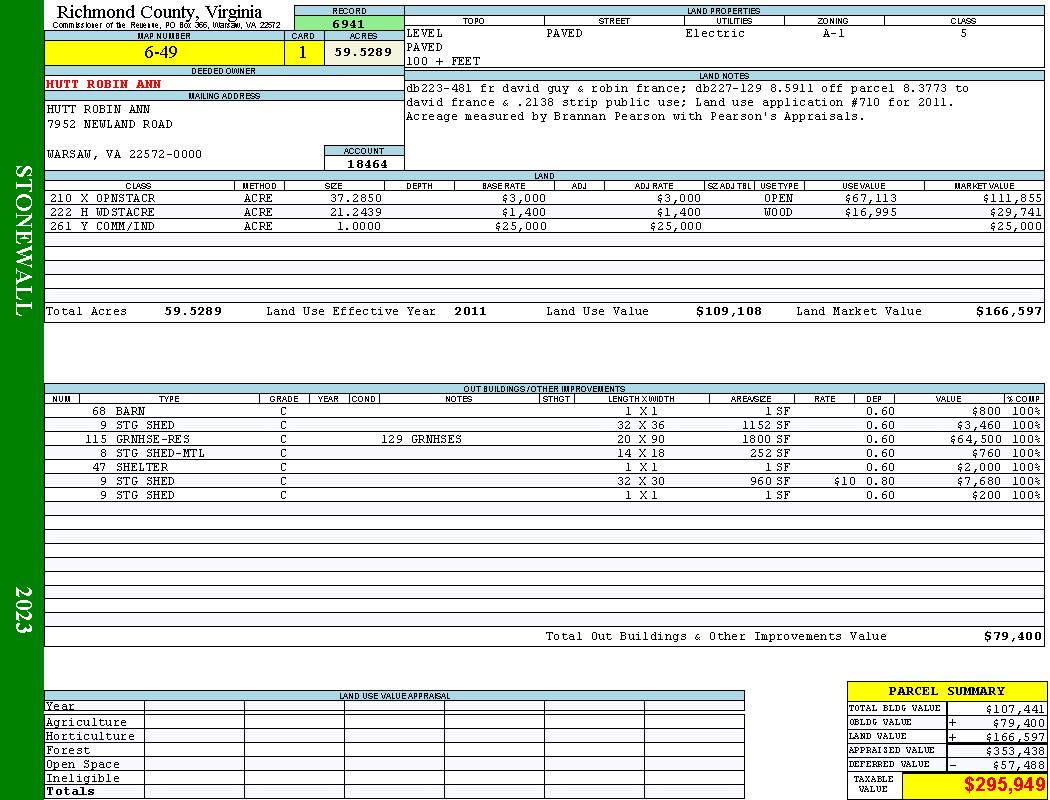The image size is (1050, 800).
Task: Click base rate $25,000 for COMM/IND
Action: tap(521, 227)
